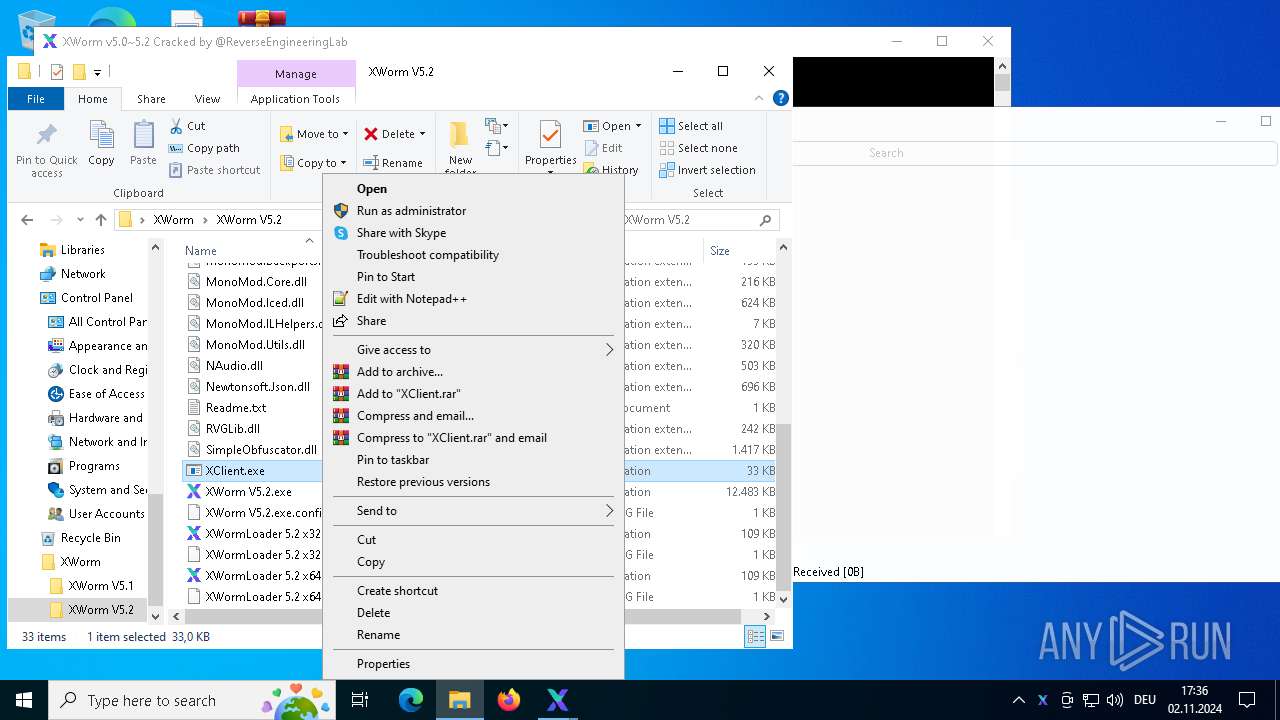The image size is (1280, 720).
Task: Choose Create shortcut in context menu
Action: coord(473,591)
